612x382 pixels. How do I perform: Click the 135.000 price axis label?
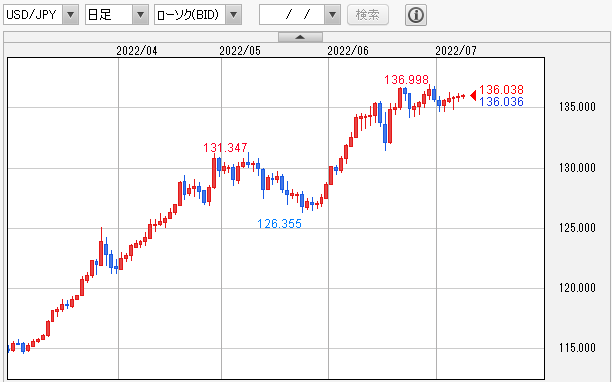pos(577,107)
